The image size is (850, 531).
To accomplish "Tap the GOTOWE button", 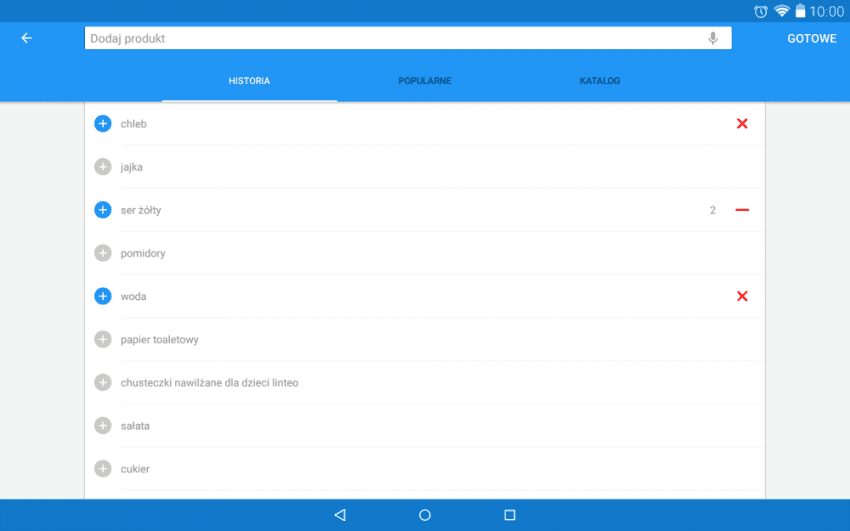I will 812,38.
